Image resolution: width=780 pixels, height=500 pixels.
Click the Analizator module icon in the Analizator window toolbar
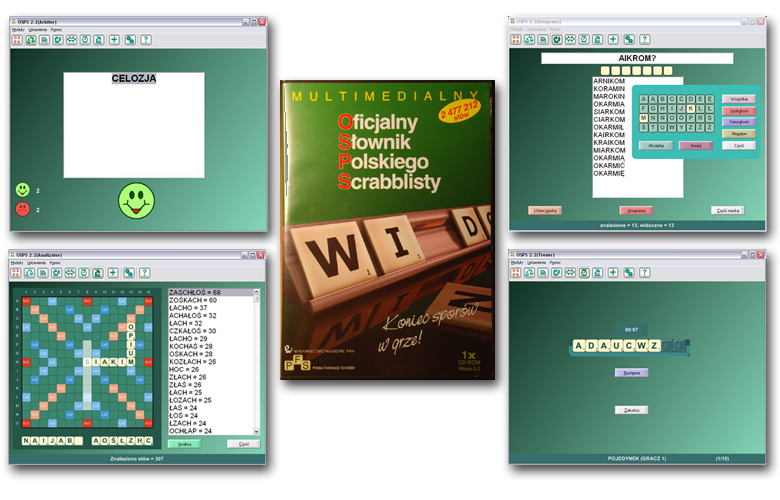(x=98, y=273)
